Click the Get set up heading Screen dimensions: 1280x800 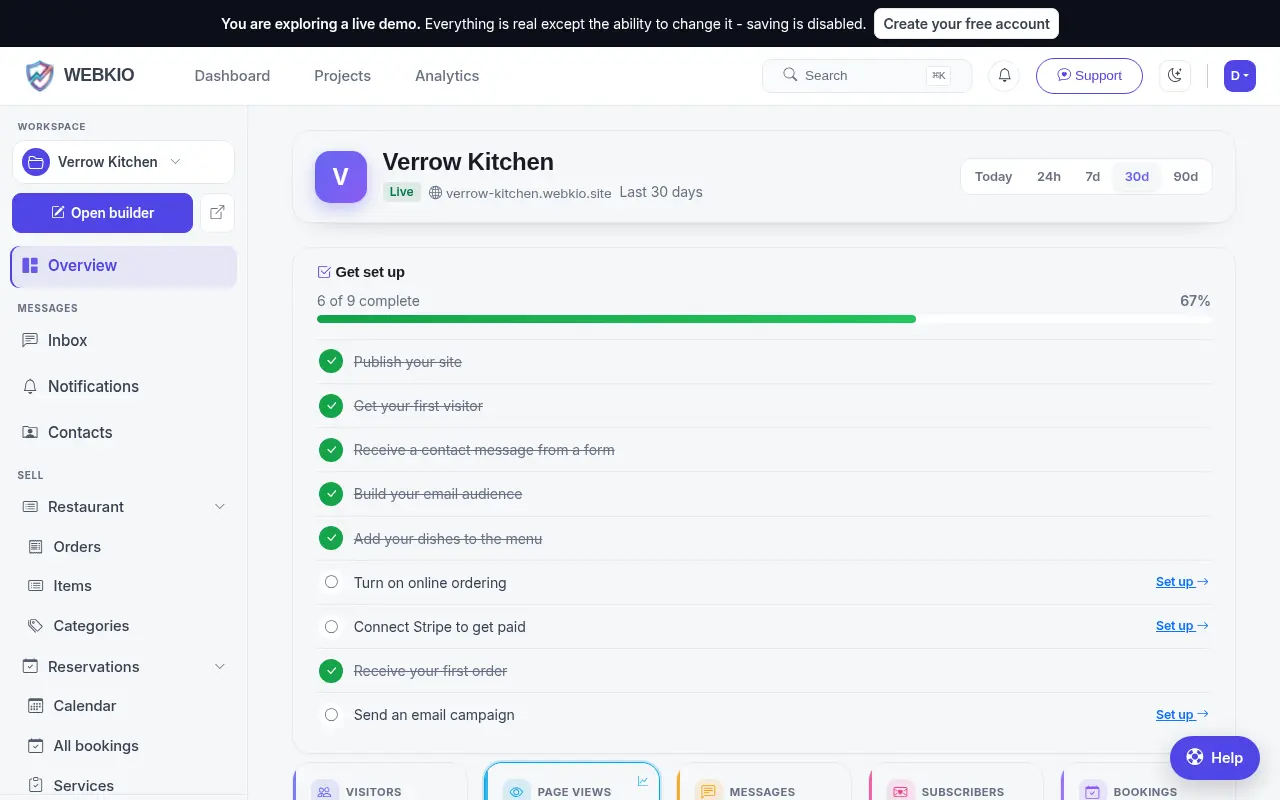(370, 272)
